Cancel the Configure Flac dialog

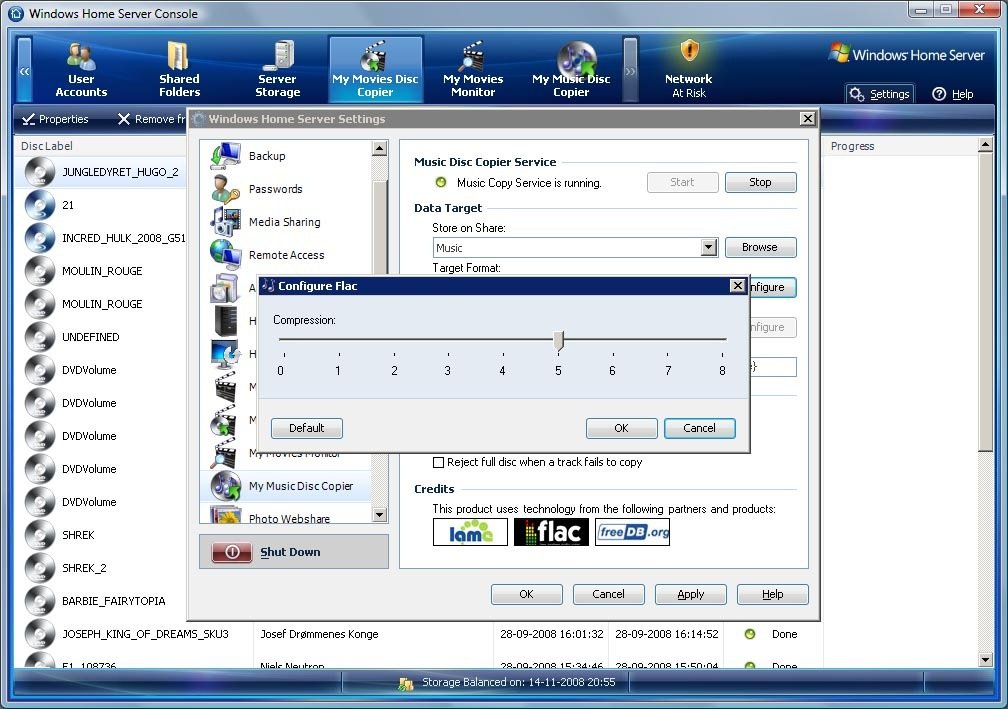[x=699, y=428]
